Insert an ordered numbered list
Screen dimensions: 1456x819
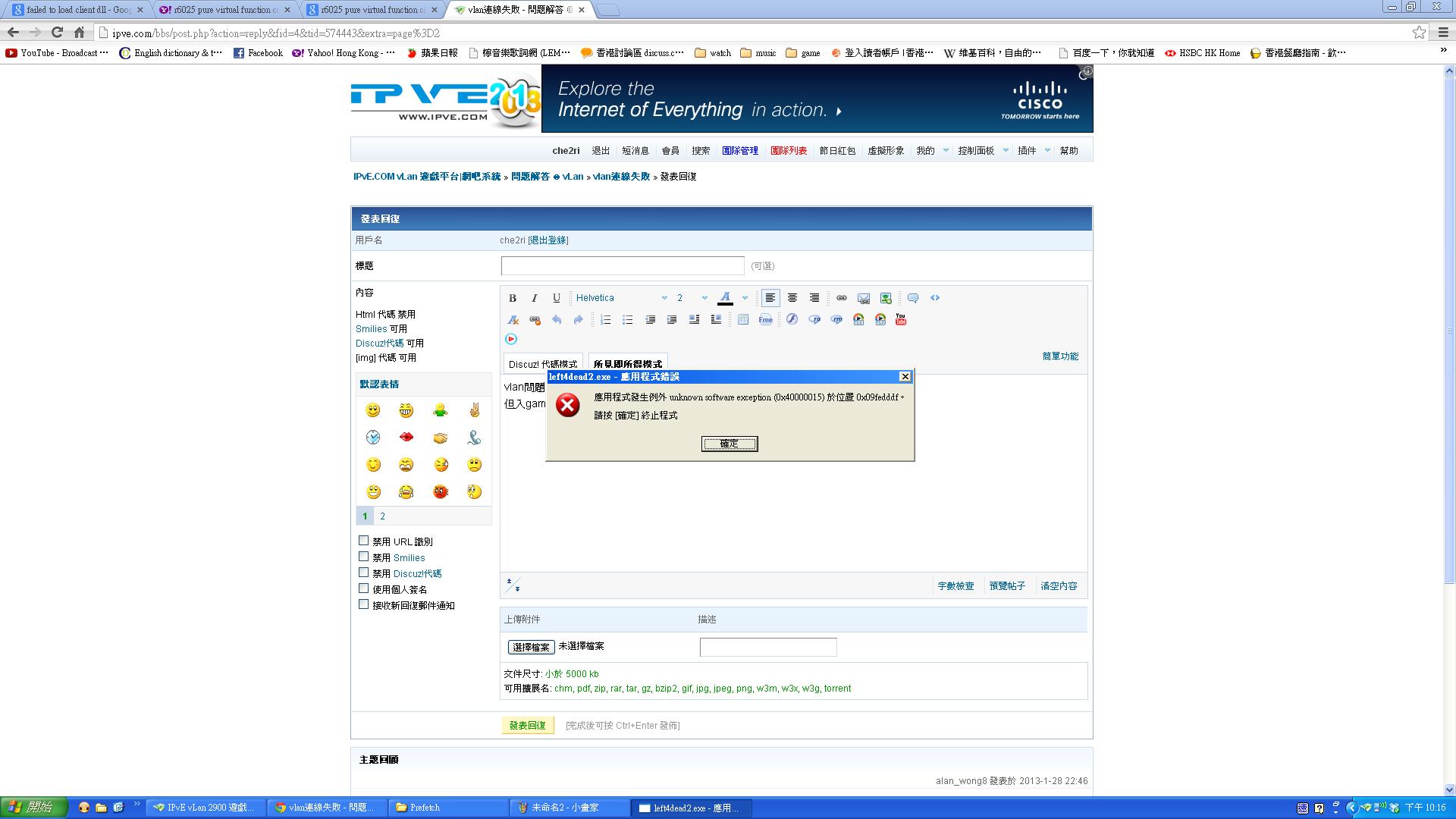coord(605,319)
